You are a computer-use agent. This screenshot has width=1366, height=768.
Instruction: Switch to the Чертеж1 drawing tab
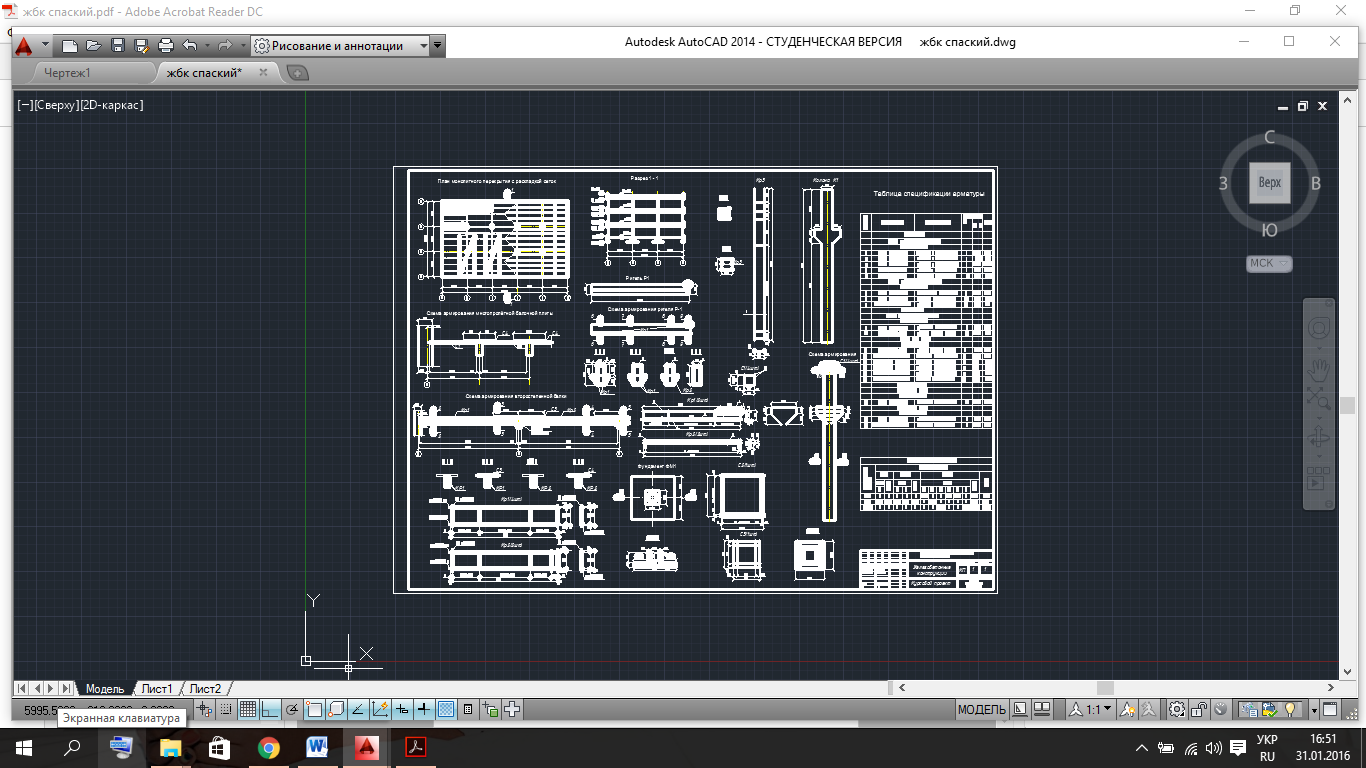click(68, 73)
